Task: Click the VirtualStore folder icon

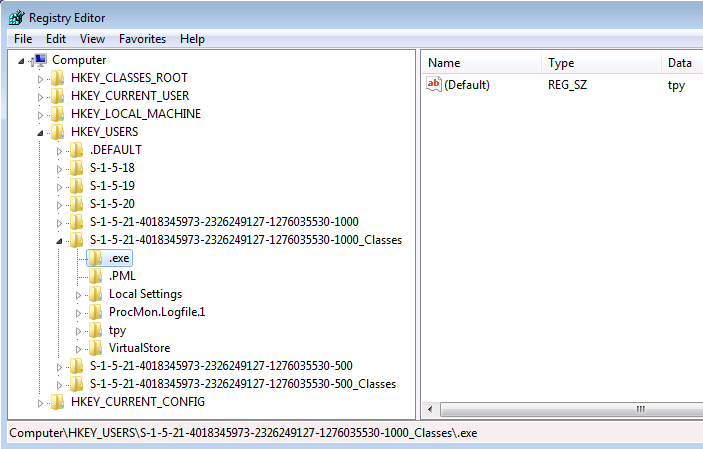Action: (x=96, y=348)
